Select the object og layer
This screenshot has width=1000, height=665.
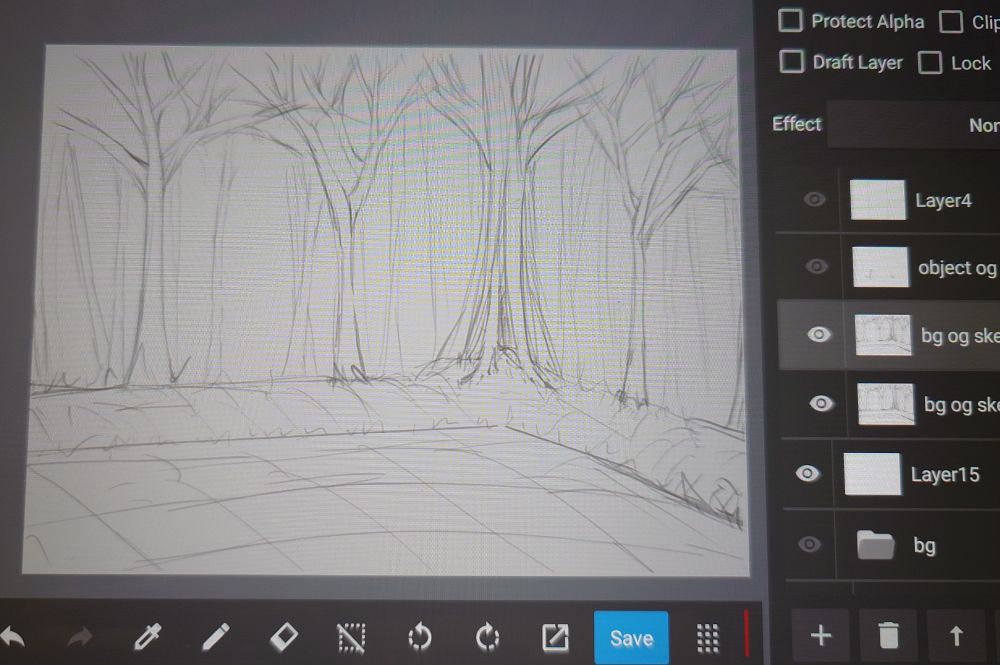click(957, 267)
